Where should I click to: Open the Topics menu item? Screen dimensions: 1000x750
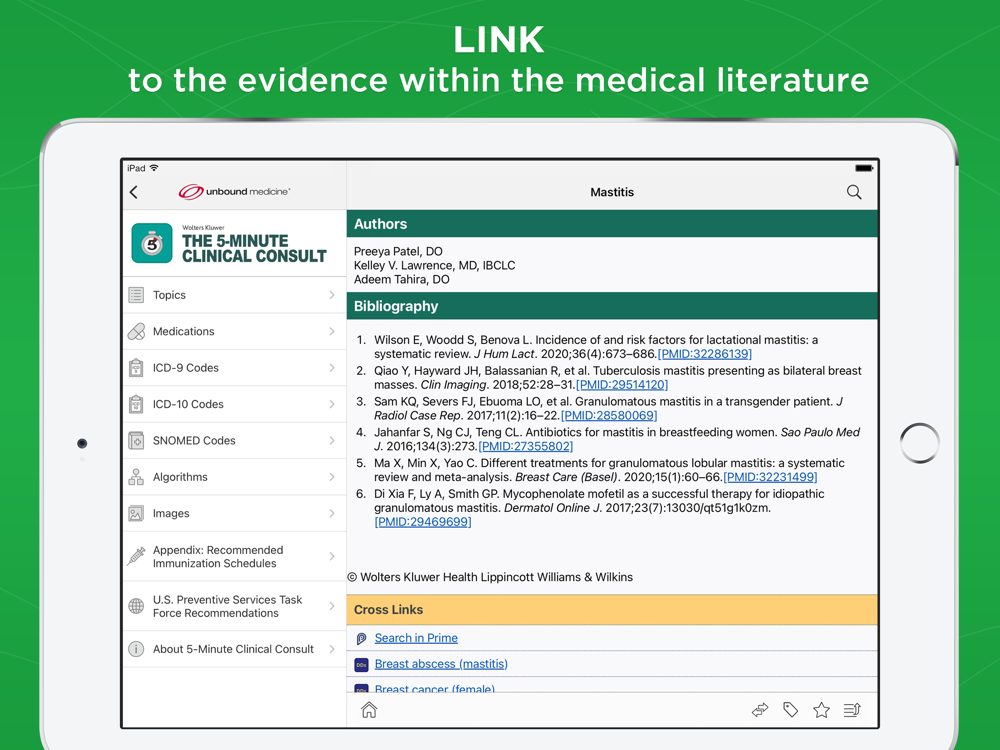click(x=234, y=295)
